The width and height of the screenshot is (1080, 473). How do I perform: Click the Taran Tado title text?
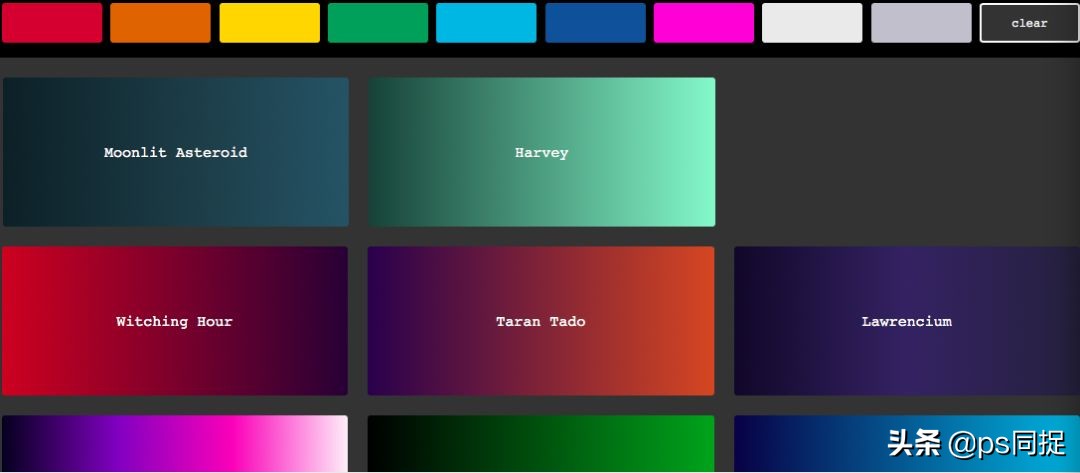point(541,321)
